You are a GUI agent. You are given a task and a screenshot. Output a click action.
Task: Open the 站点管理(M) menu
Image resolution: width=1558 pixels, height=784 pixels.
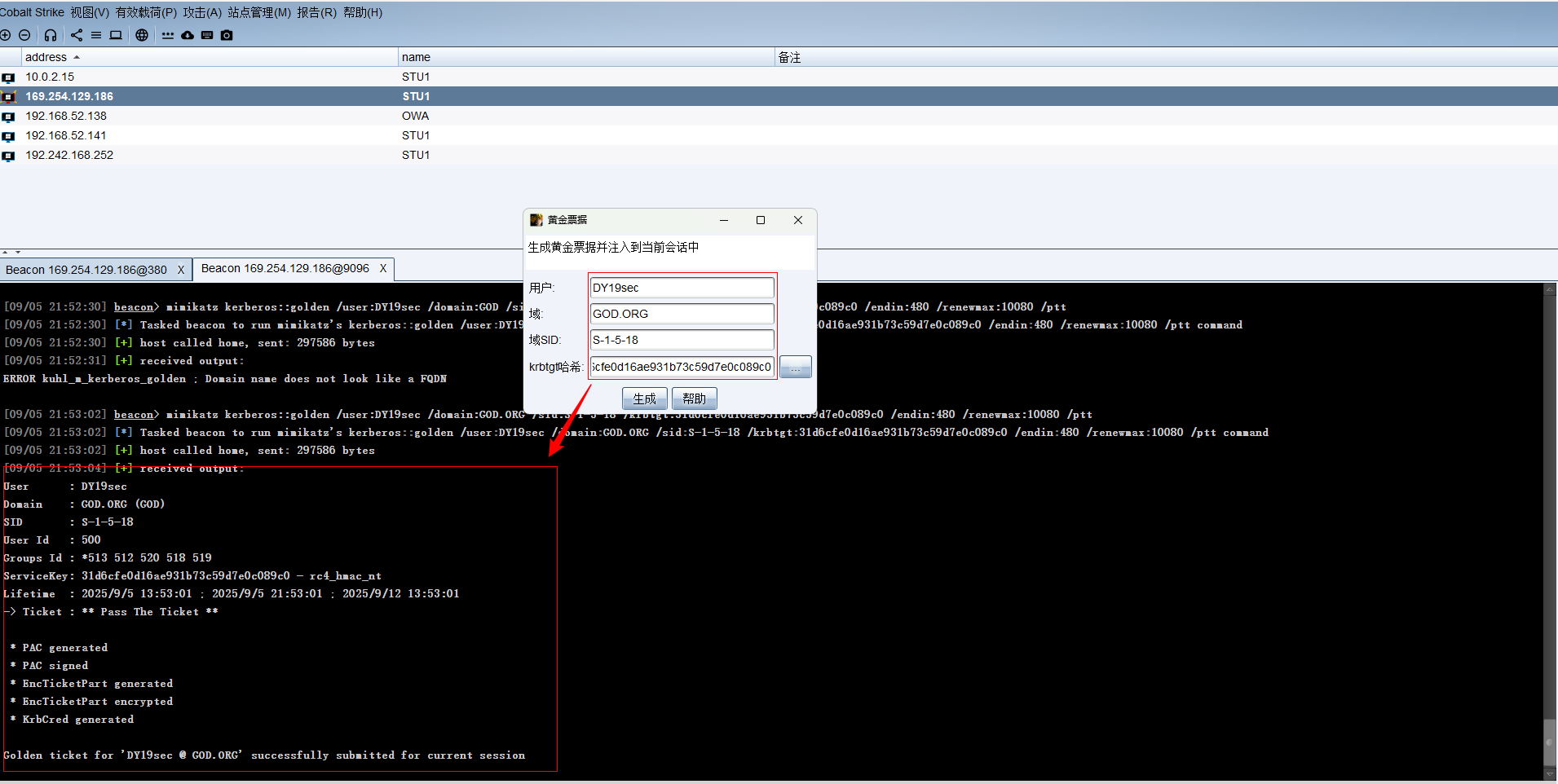(259, 12)
